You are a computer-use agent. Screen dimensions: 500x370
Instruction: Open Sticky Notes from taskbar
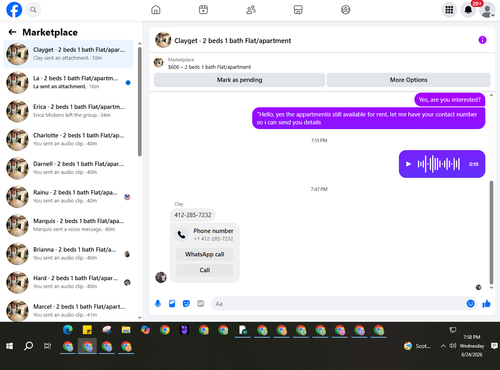click(x=87, y=330)
